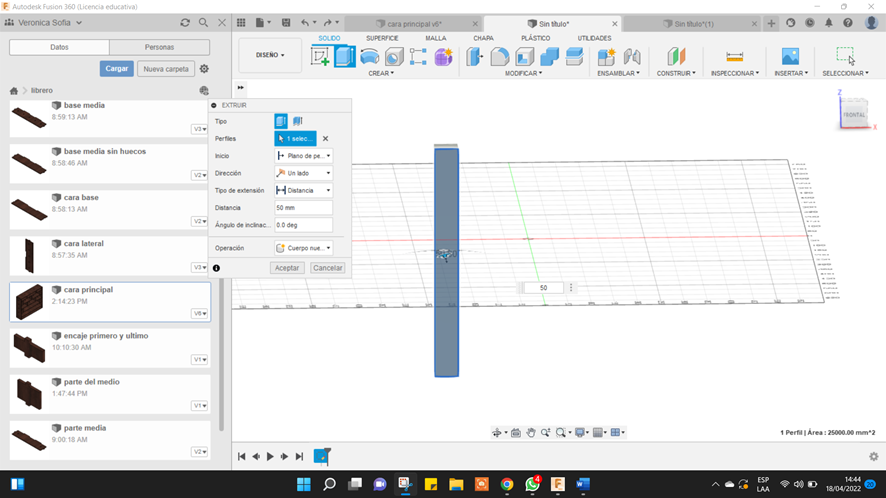
Task: Select the Extrude tool in toolbar
Action: pos(345,57)
